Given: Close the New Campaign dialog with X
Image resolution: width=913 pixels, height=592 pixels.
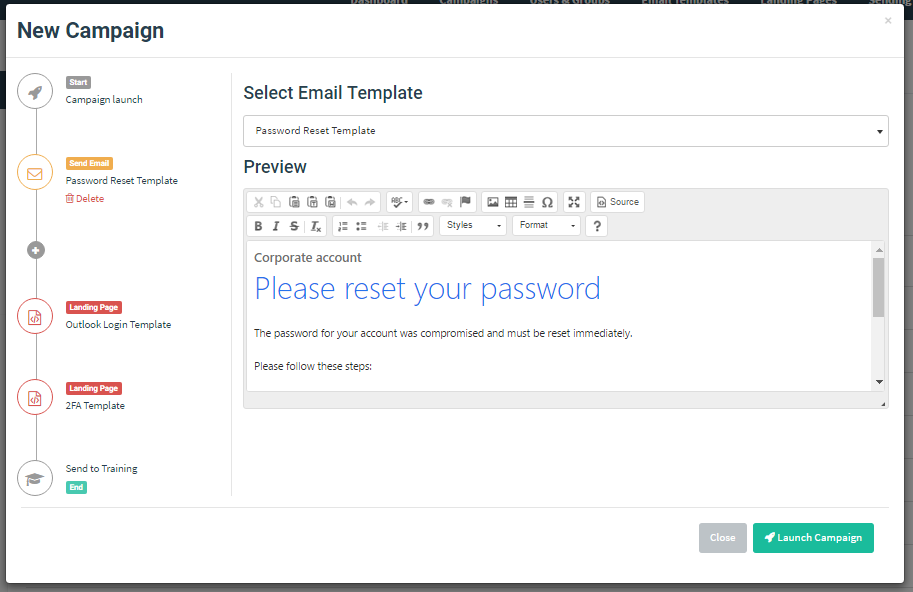Looking at the screenshot, I should (887, 21).
